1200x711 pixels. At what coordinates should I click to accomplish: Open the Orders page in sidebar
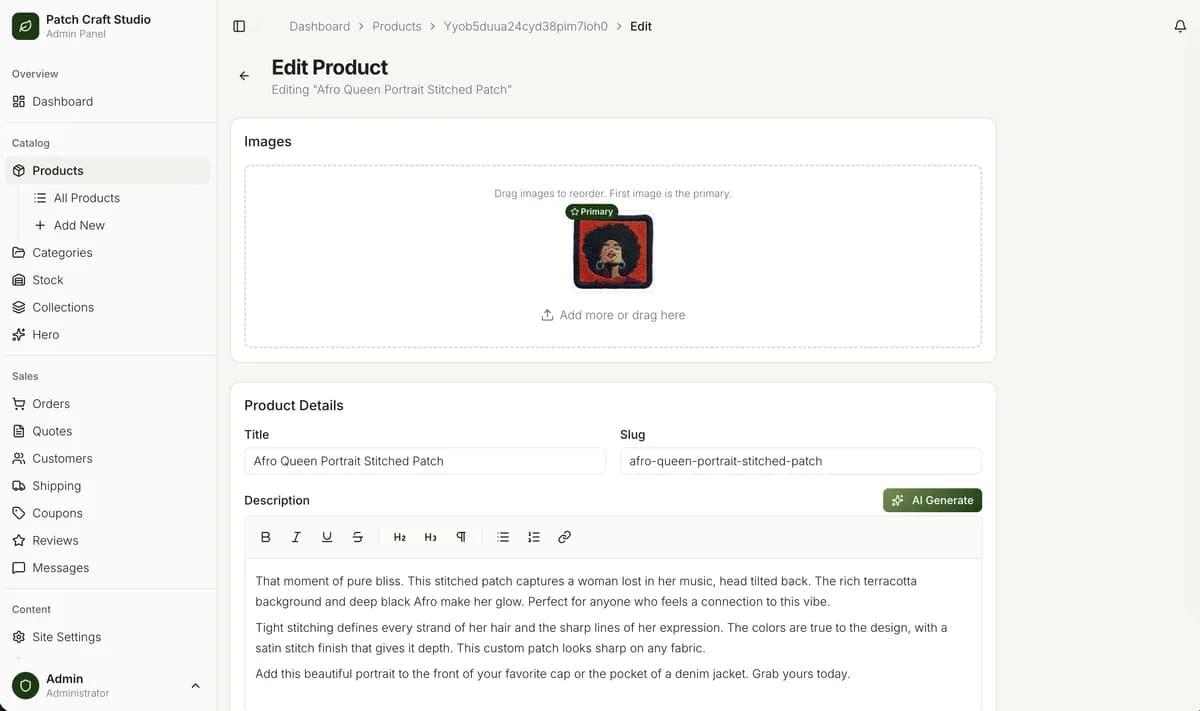(x=51, y=404)
